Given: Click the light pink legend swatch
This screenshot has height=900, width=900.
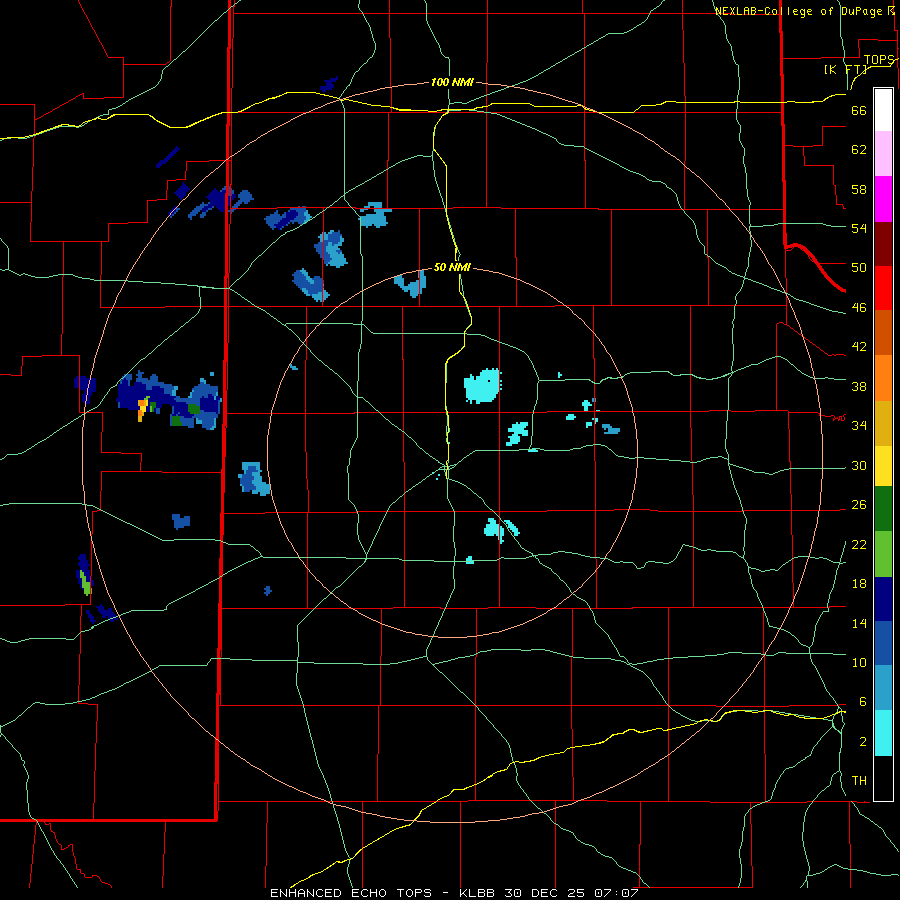Looking at the screenshot, I should pos(883,154).
